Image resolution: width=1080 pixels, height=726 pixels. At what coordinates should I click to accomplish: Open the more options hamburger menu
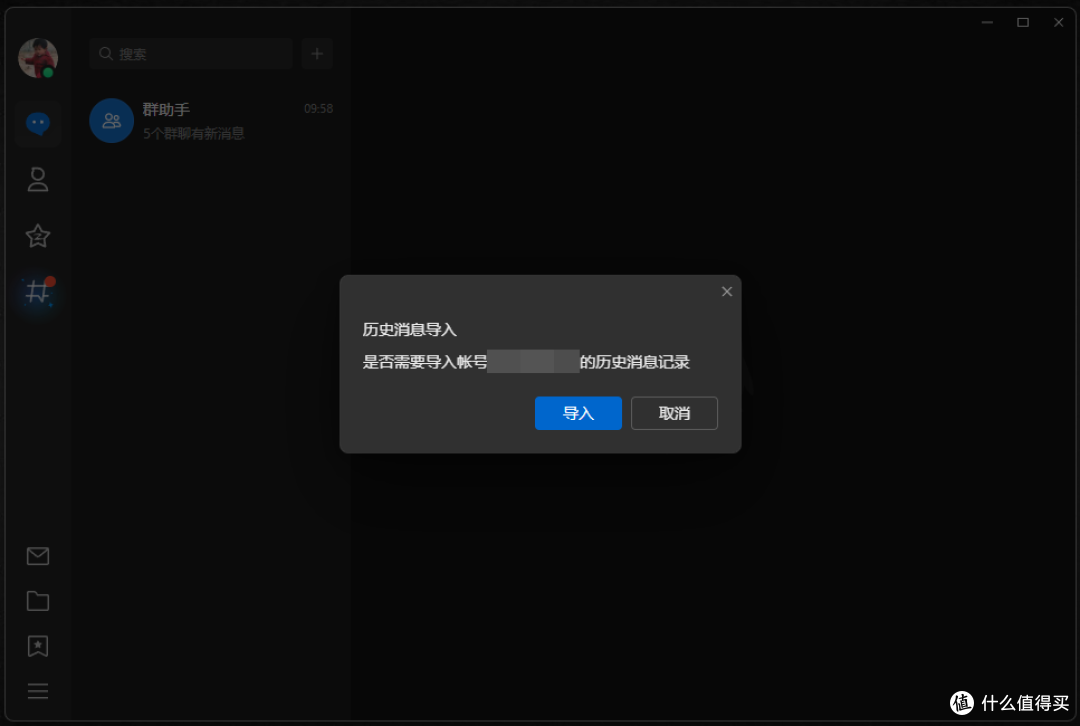(x=37, y=691)
